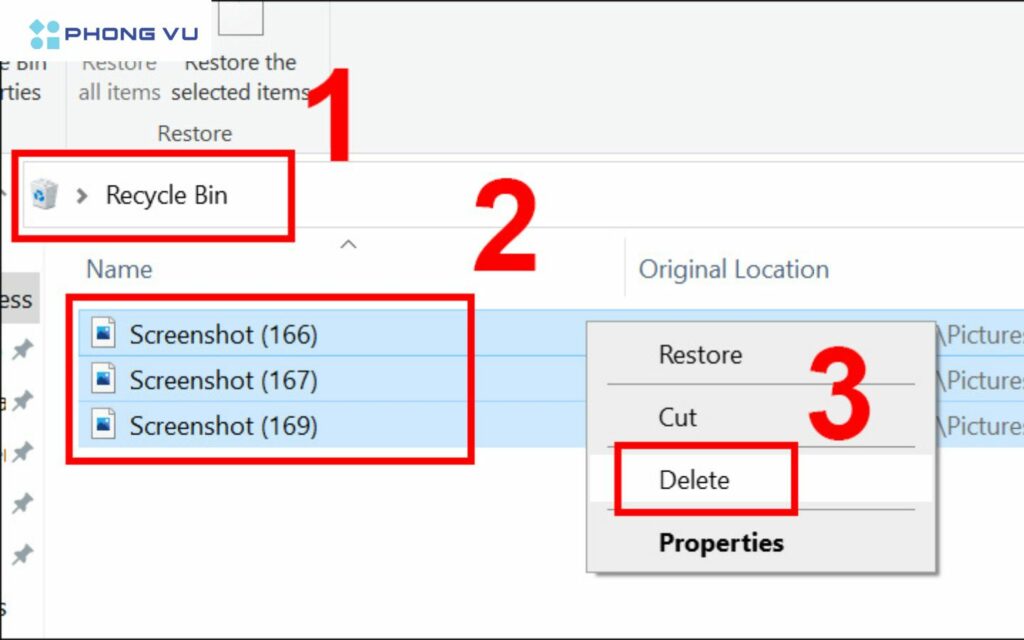1024x640 pixels.
Task: Choose Delete in the context menu
Action: [x=694, y=480]
